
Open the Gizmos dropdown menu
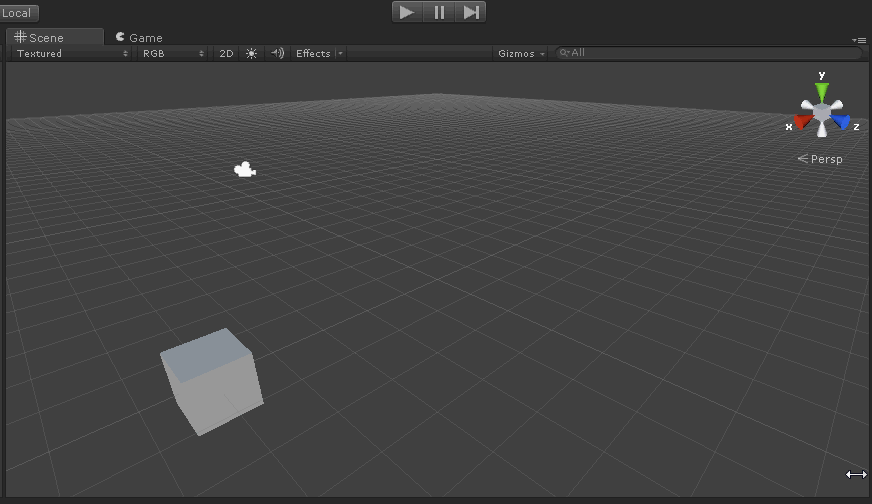521,53
